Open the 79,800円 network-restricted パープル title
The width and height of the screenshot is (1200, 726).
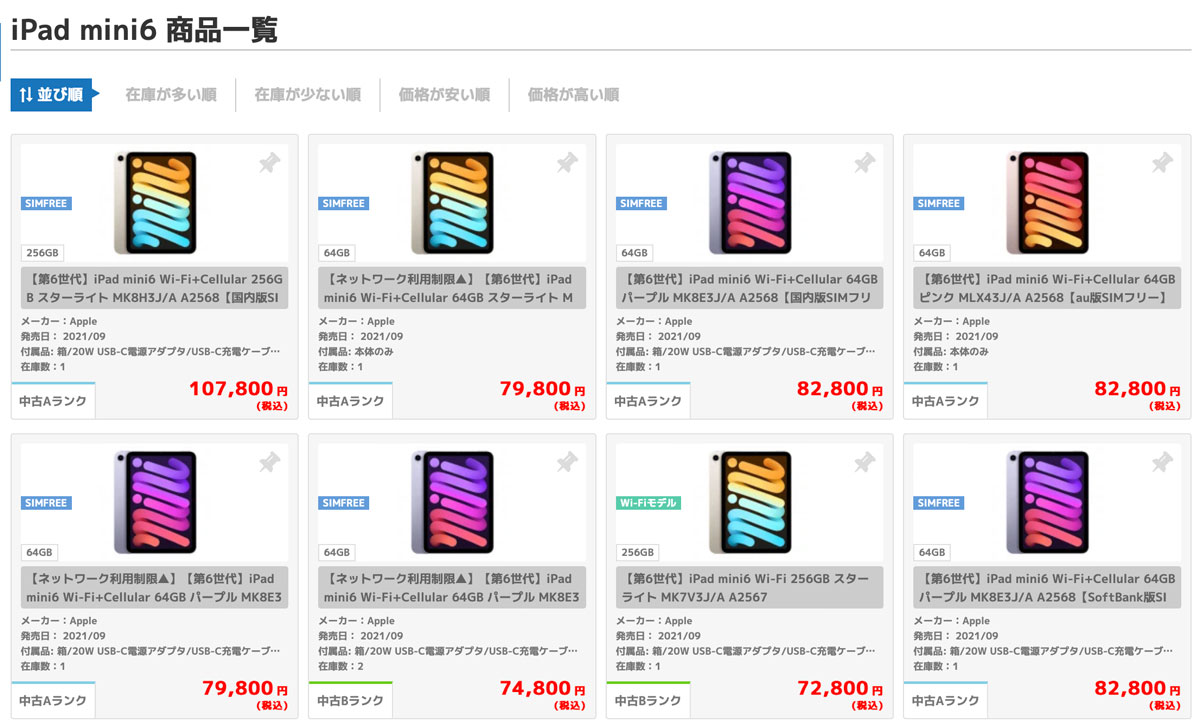155,588
